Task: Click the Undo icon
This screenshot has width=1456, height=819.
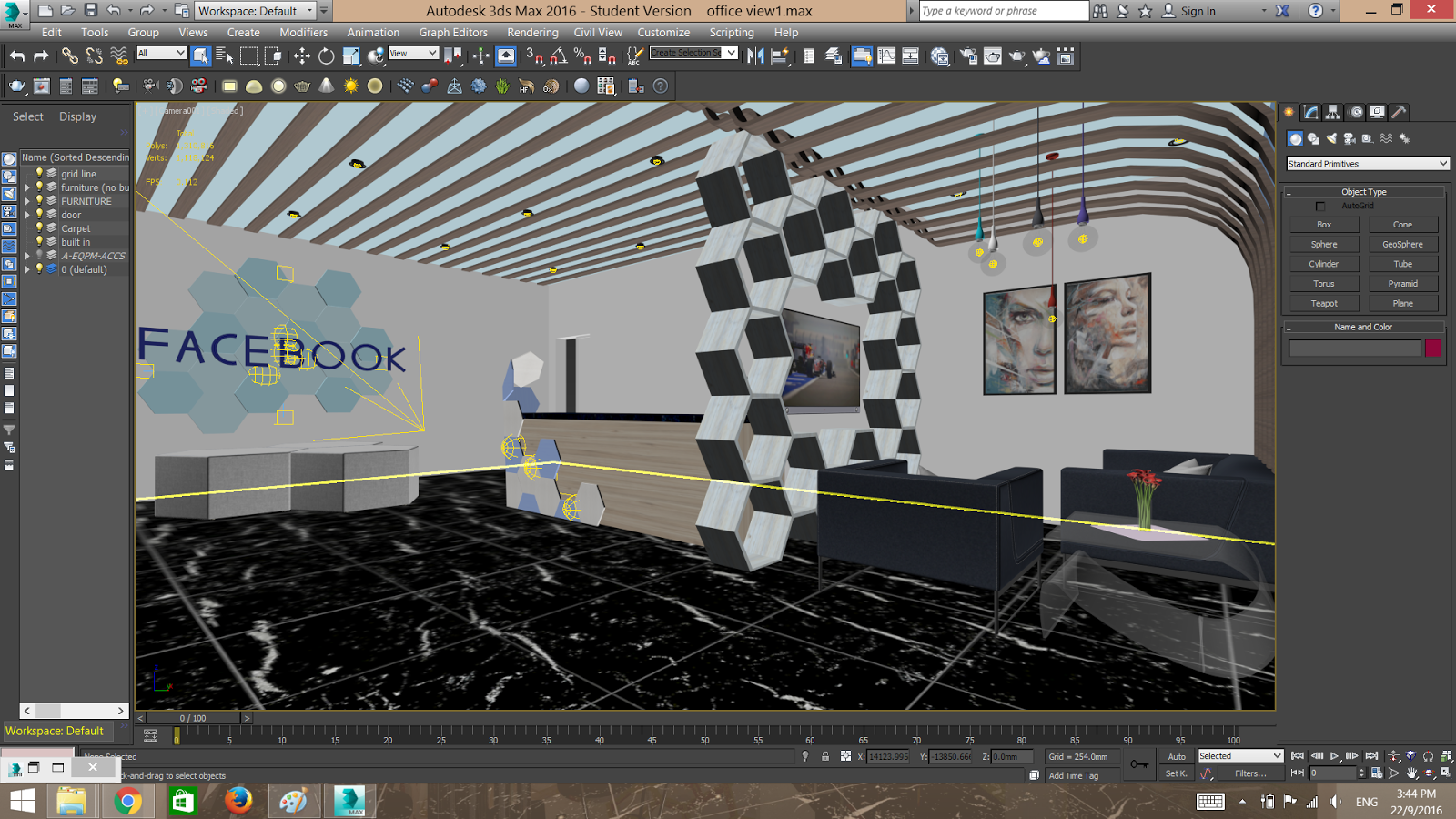Action: click(16, 56)
